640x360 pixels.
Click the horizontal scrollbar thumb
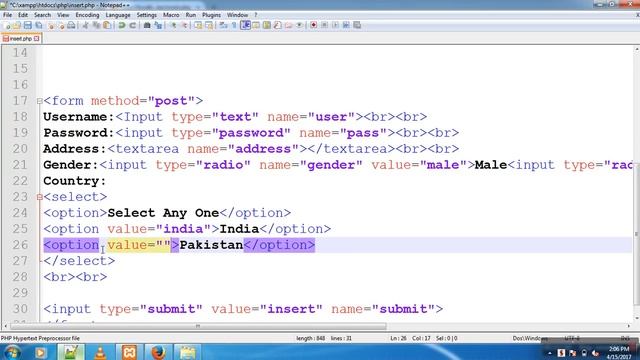198,326
